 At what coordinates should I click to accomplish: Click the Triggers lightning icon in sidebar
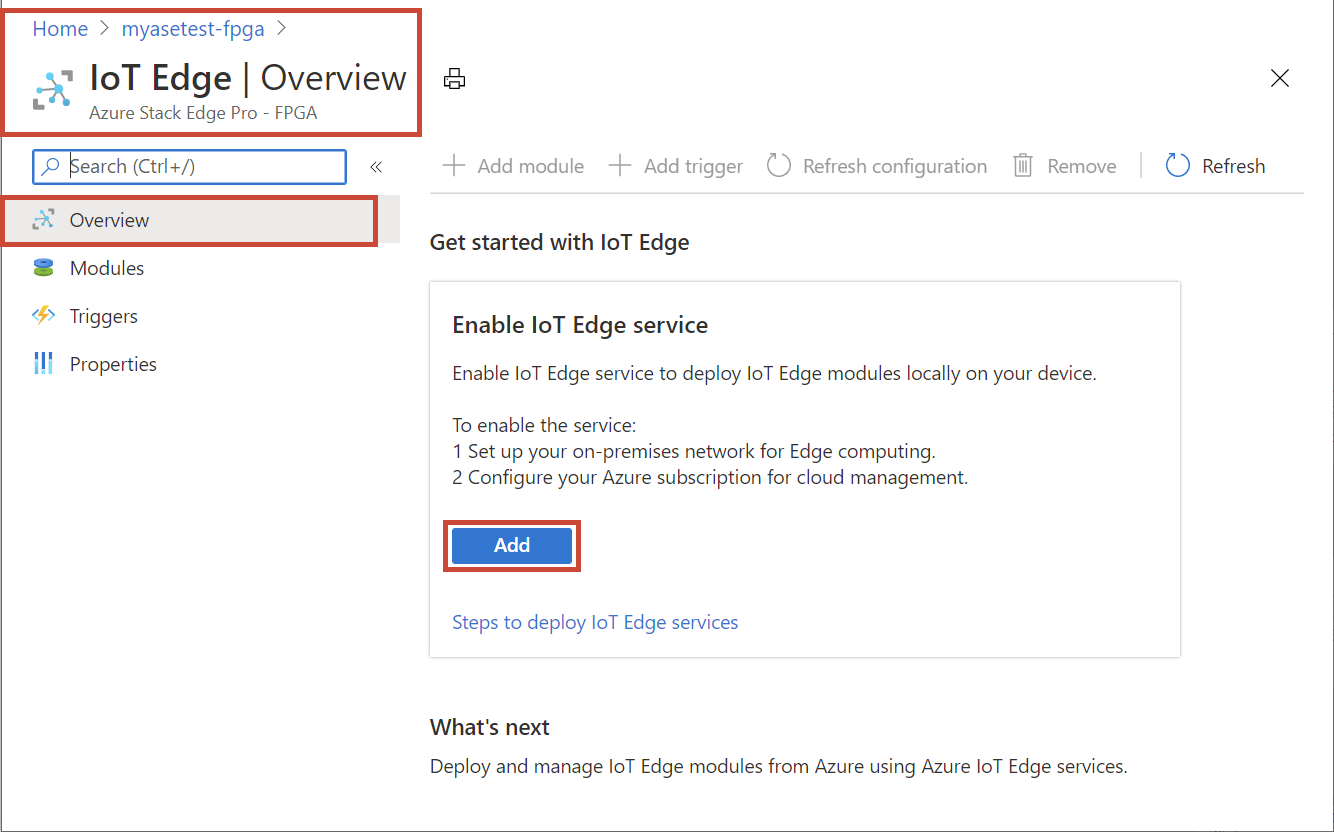tap(43, 316)
